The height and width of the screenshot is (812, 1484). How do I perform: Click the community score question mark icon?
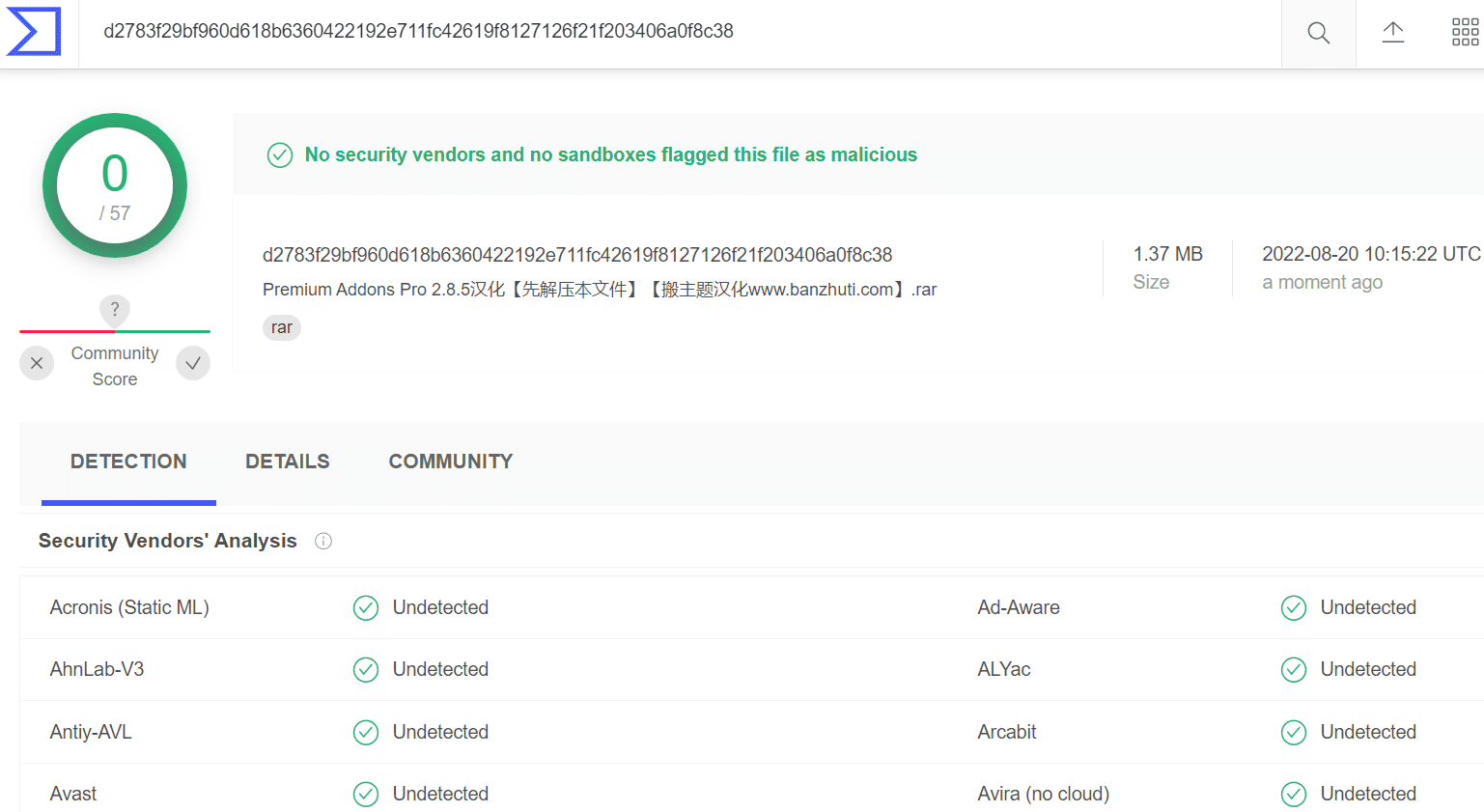point(115,310)
